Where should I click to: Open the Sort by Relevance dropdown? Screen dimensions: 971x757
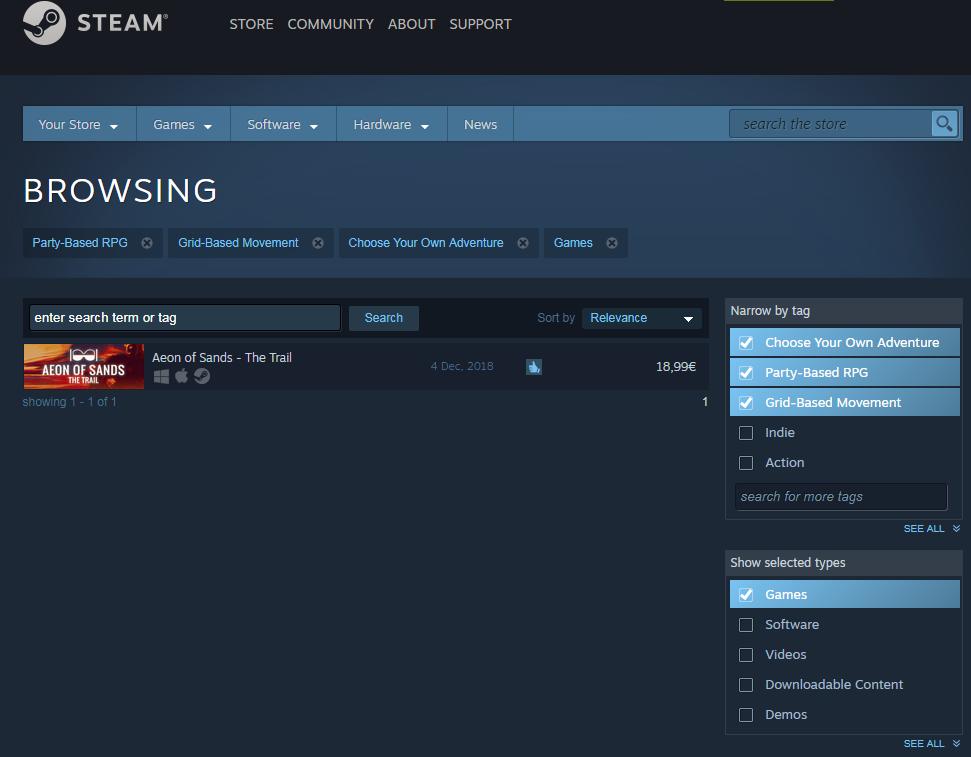point(642,318)
